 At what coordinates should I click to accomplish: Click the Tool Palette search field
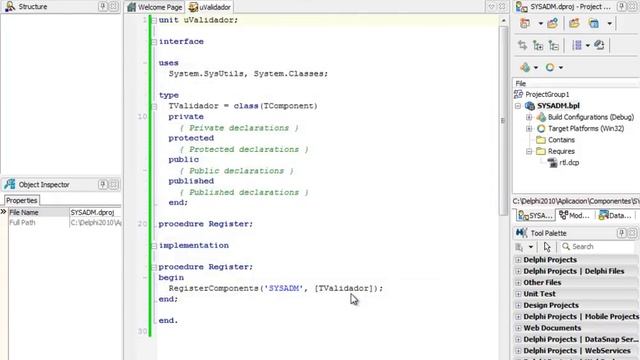[x=598, y=247]
